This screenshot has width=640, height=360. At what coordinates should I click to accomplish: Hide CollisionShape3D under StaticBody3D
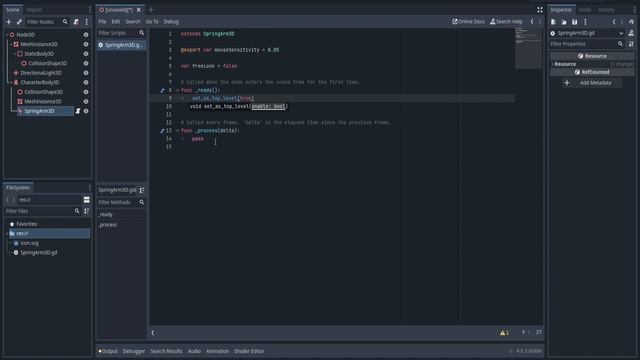click(x=86, y=63)
